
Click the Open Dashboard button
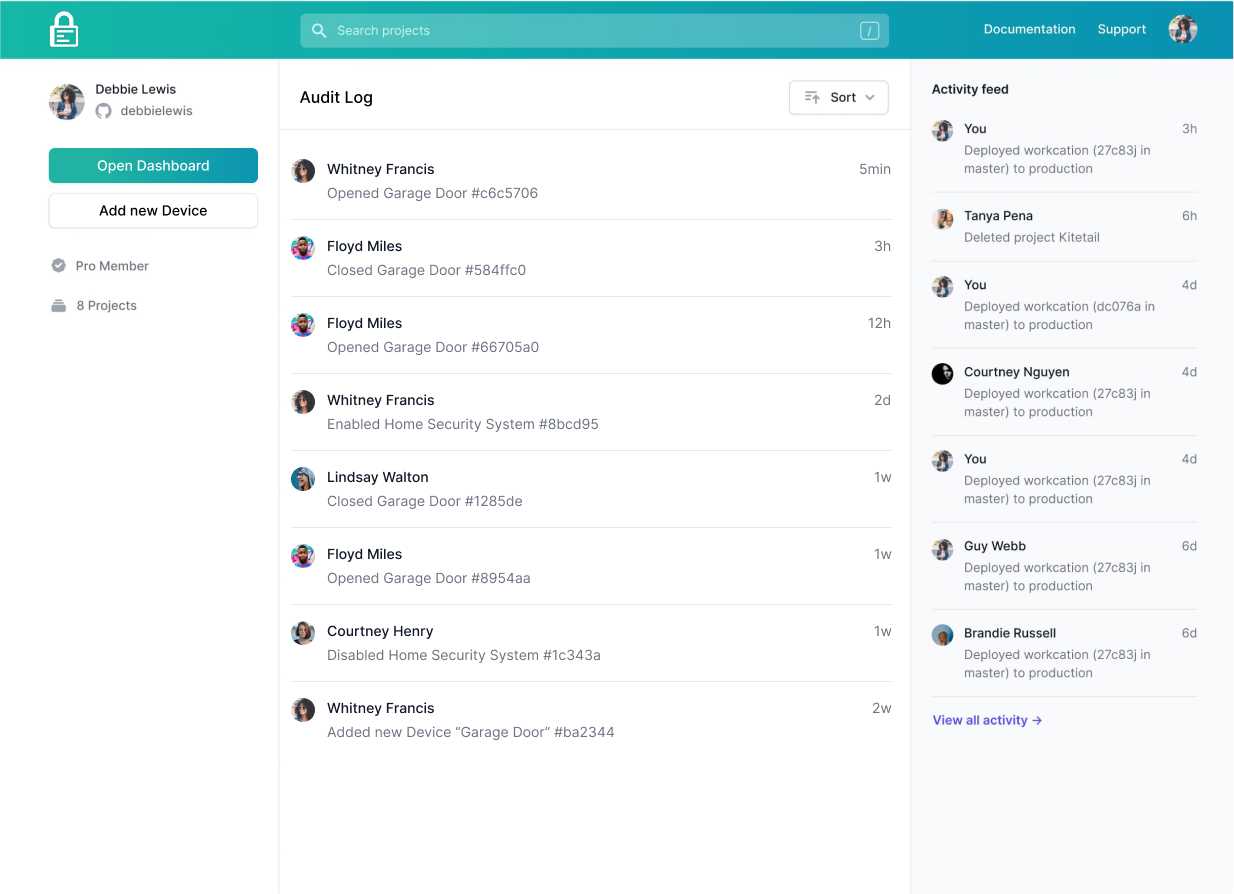coord(153,165)
